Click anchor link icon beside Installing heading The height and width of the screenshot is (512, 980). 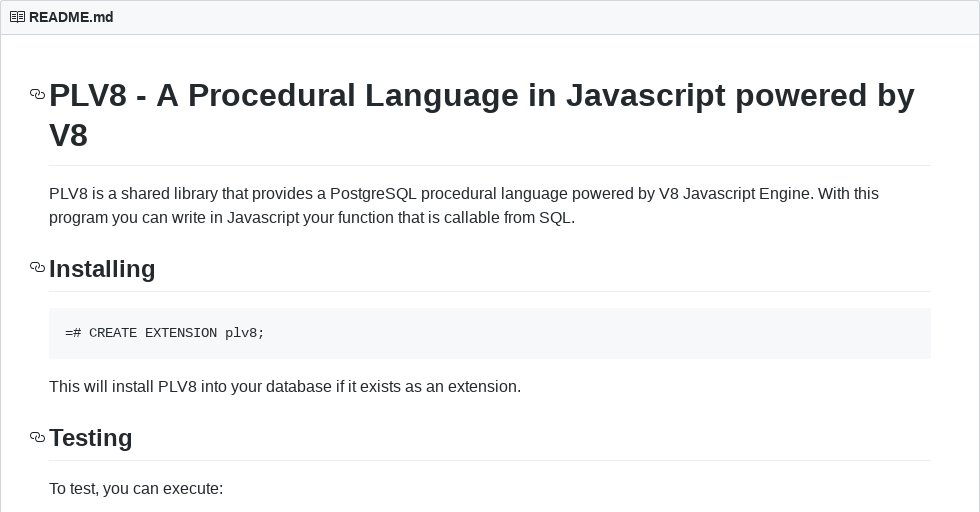[x=38, y=268]
